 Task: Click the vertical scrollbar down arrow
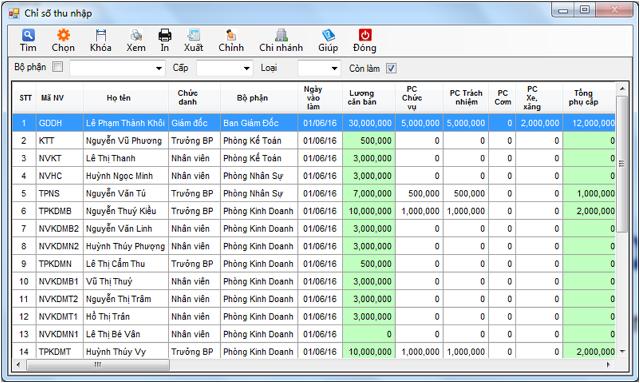(x=622, y=351)
